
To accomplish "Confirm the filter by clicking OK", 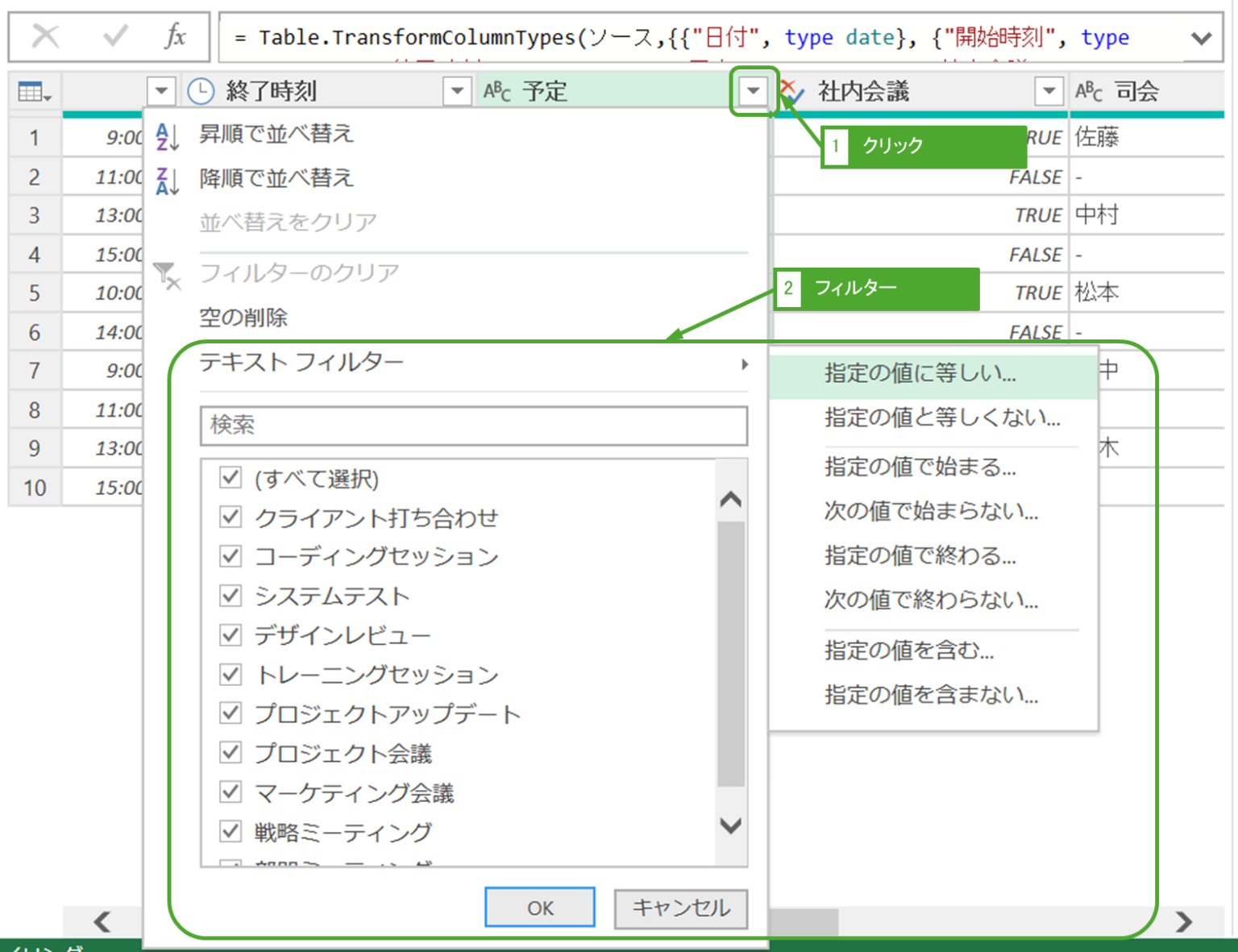I will (538, 907).
